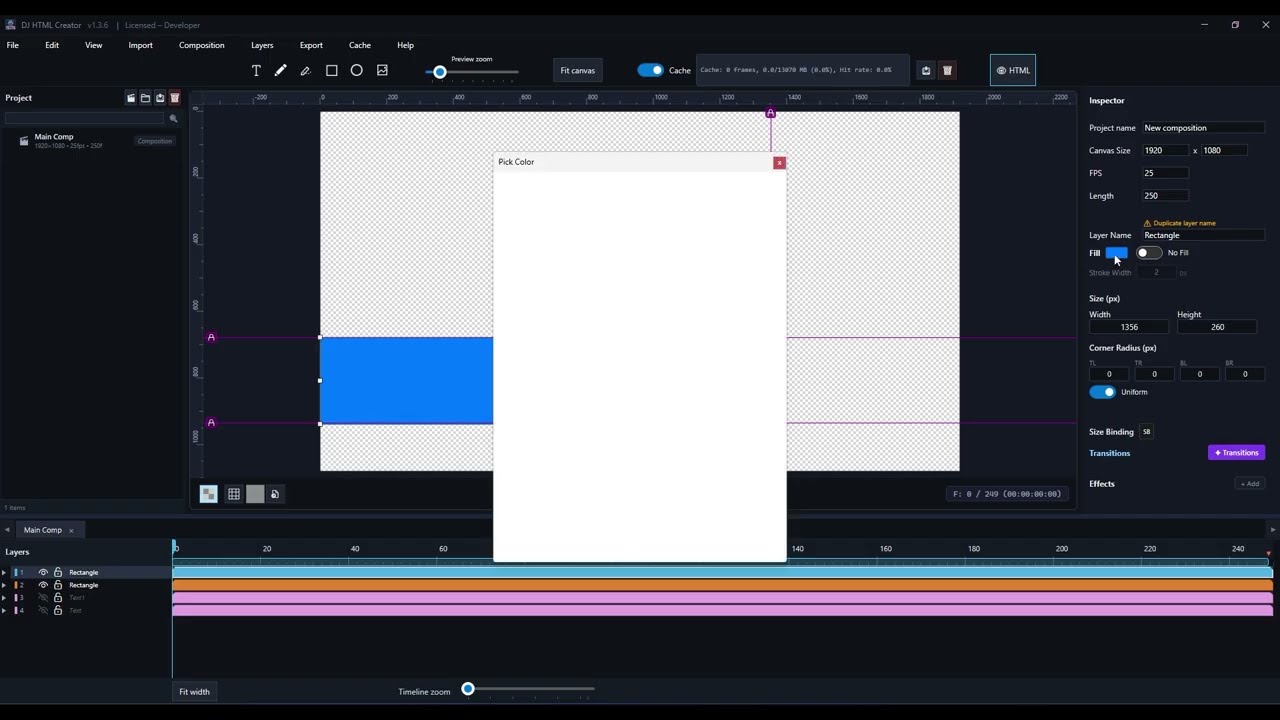Show hidden layer 4 Text

(43, 610)
